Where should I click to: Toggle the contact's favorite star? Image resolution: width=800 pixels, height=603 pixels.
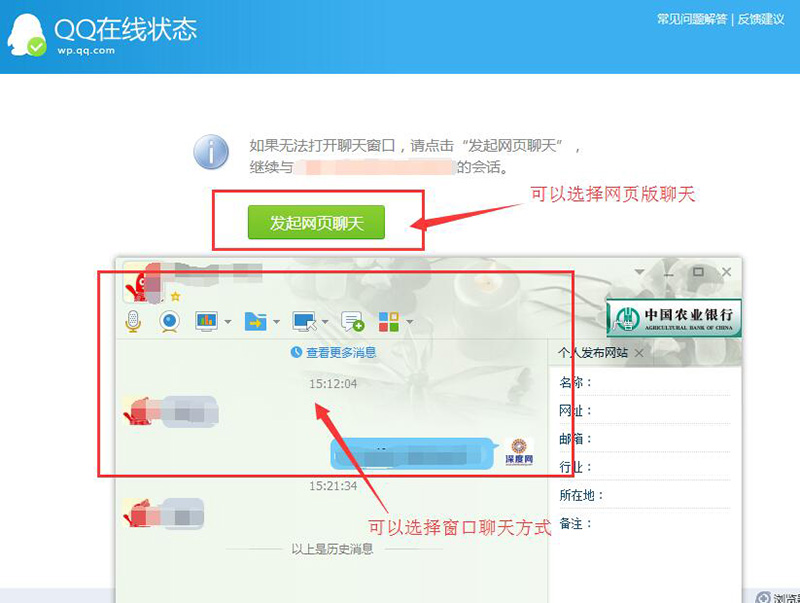click(174, 295)
